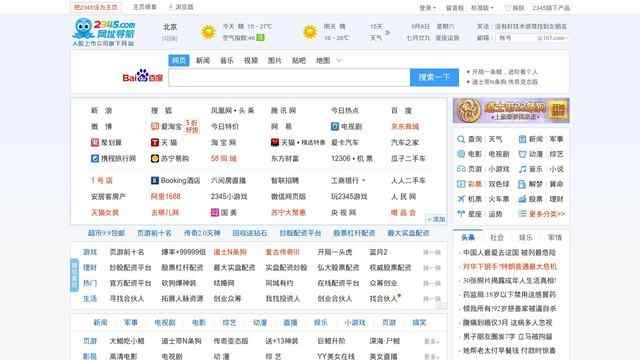Click the 苏宁易购 icon

pyautogui.click(x=155, y=158)
